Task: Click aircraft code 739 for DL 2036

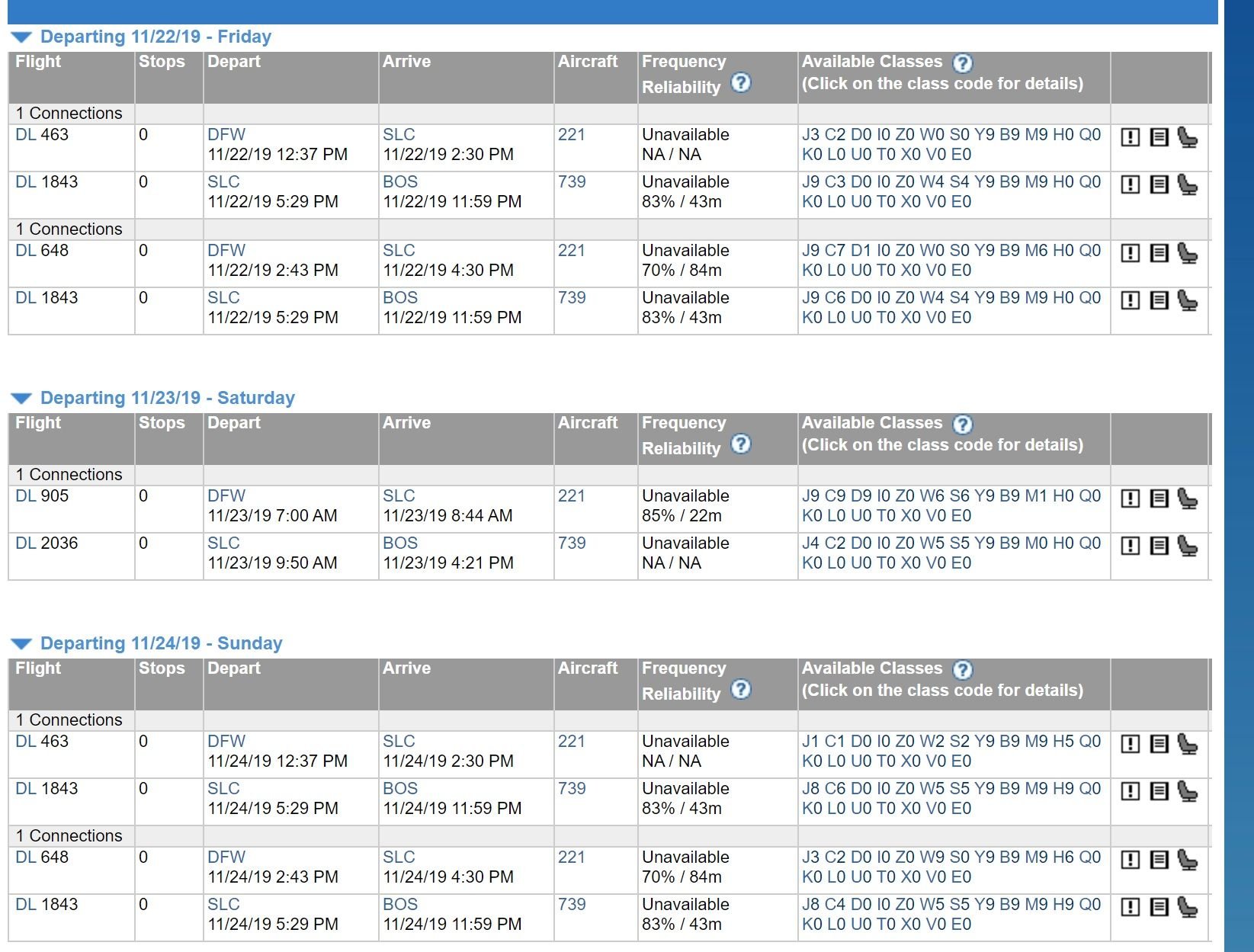Action: (572, 543)
